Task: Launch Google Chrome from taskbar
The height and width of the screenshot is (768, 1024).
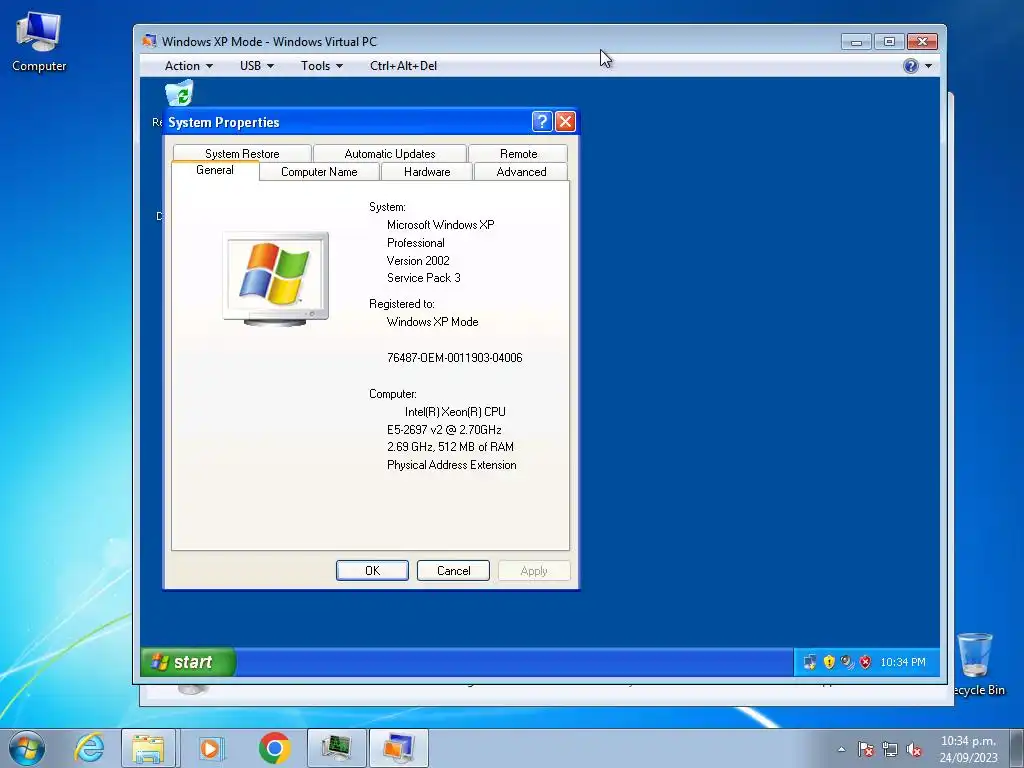Action: 274,748
